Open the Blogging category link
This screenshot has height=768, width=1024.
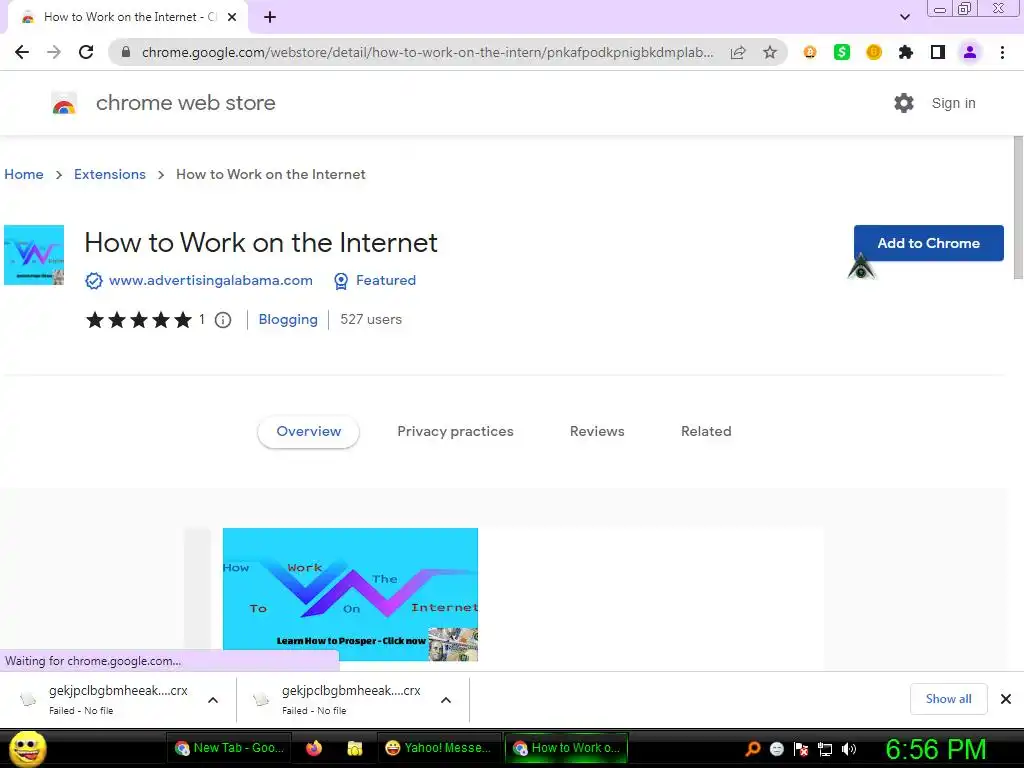pos(288,319)
